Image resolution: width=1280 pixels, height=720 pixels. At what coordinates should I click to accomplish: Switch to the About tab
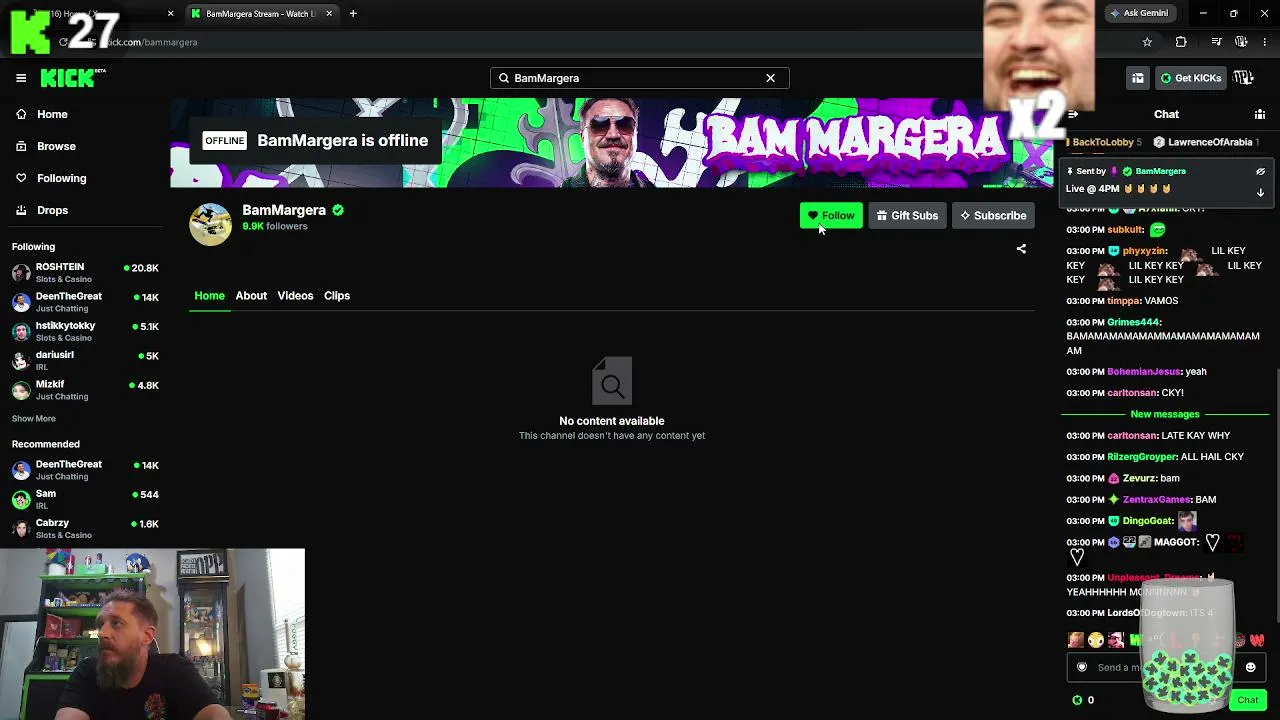(251, 296)
